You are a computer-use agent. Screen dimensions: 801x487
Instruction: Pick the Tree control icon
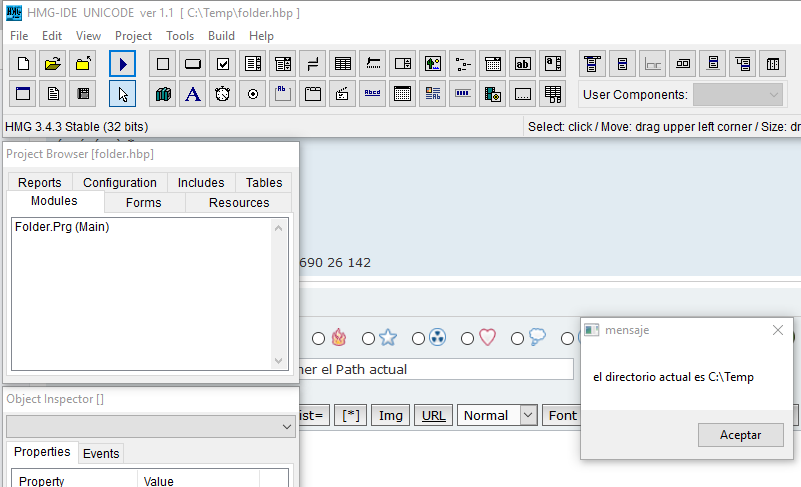click(x=463, y=64)
